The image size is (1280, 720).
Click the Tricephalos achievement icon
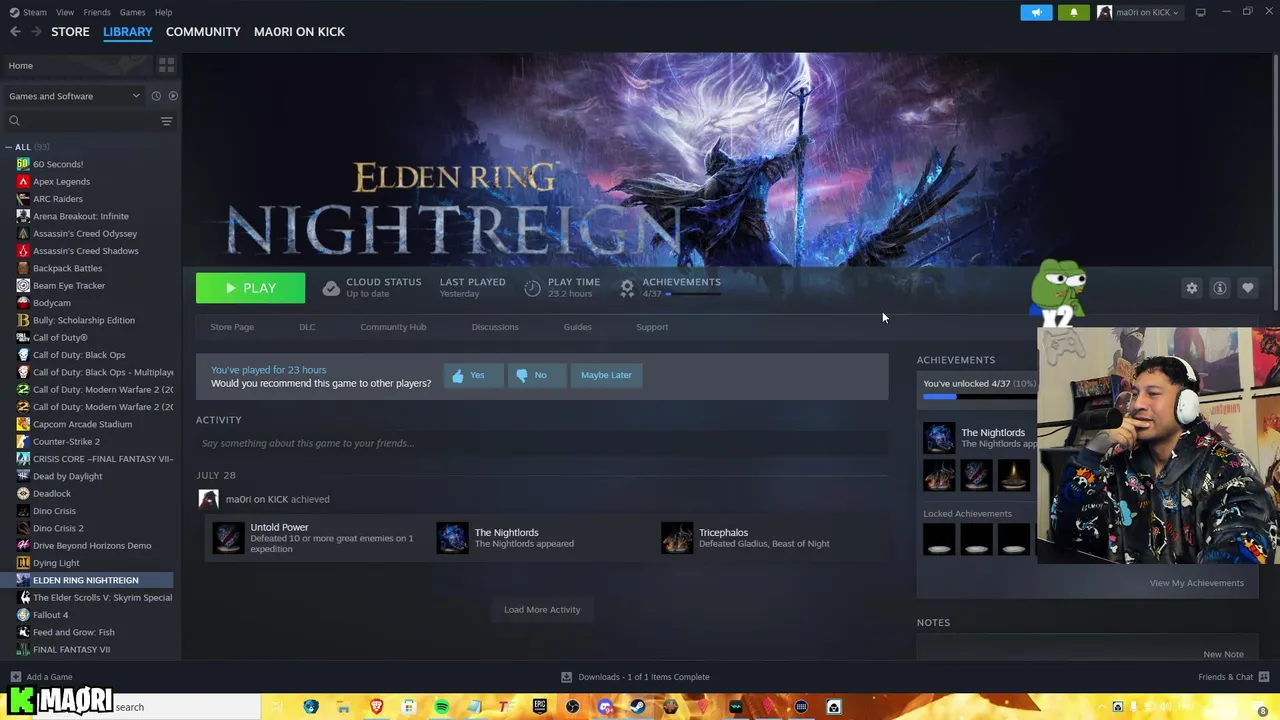pyautogui.click(x=677, y=538)
